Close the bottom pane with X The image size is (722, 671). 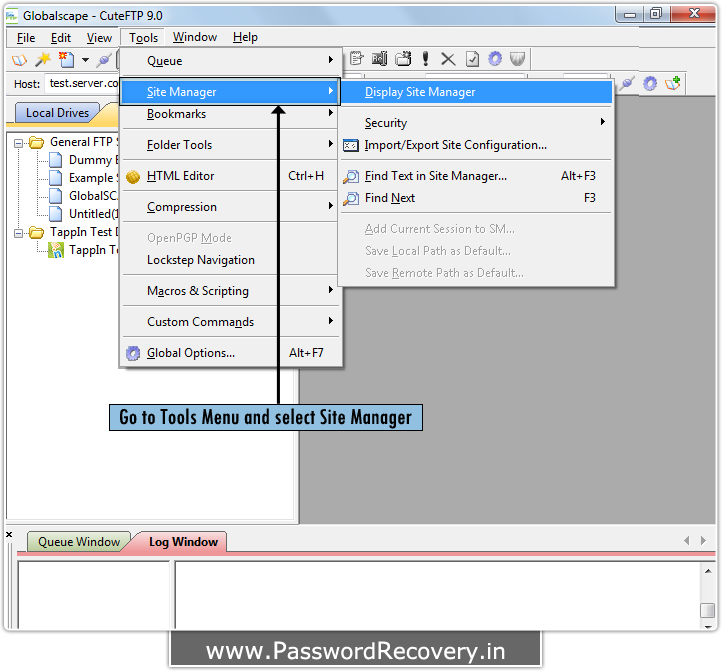click(x=9, y=535)
